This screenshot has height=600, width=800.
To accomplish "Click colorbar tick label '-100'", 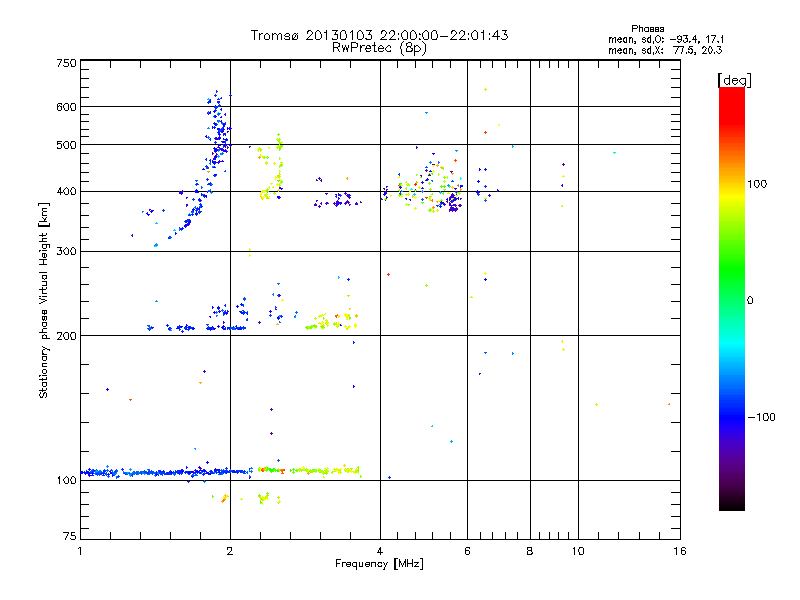I will point(762,417).
